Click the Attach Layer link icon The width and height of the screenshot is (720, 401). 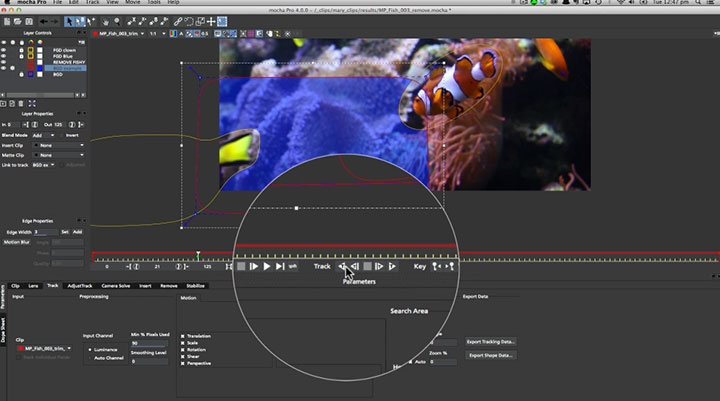[178, 22]
